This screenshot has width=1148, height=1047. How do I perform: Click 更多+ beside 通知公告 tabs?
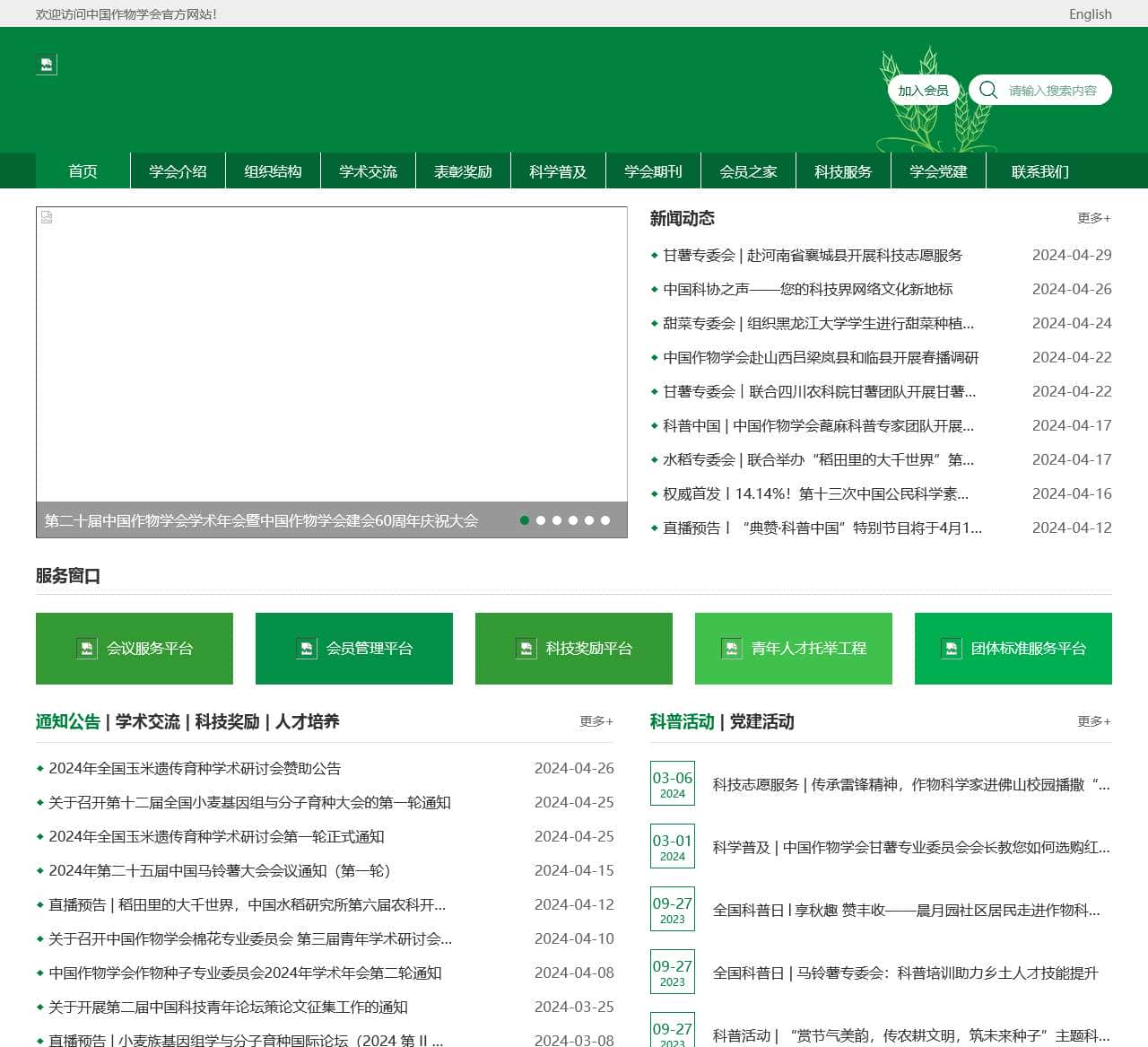pos(596,720)
